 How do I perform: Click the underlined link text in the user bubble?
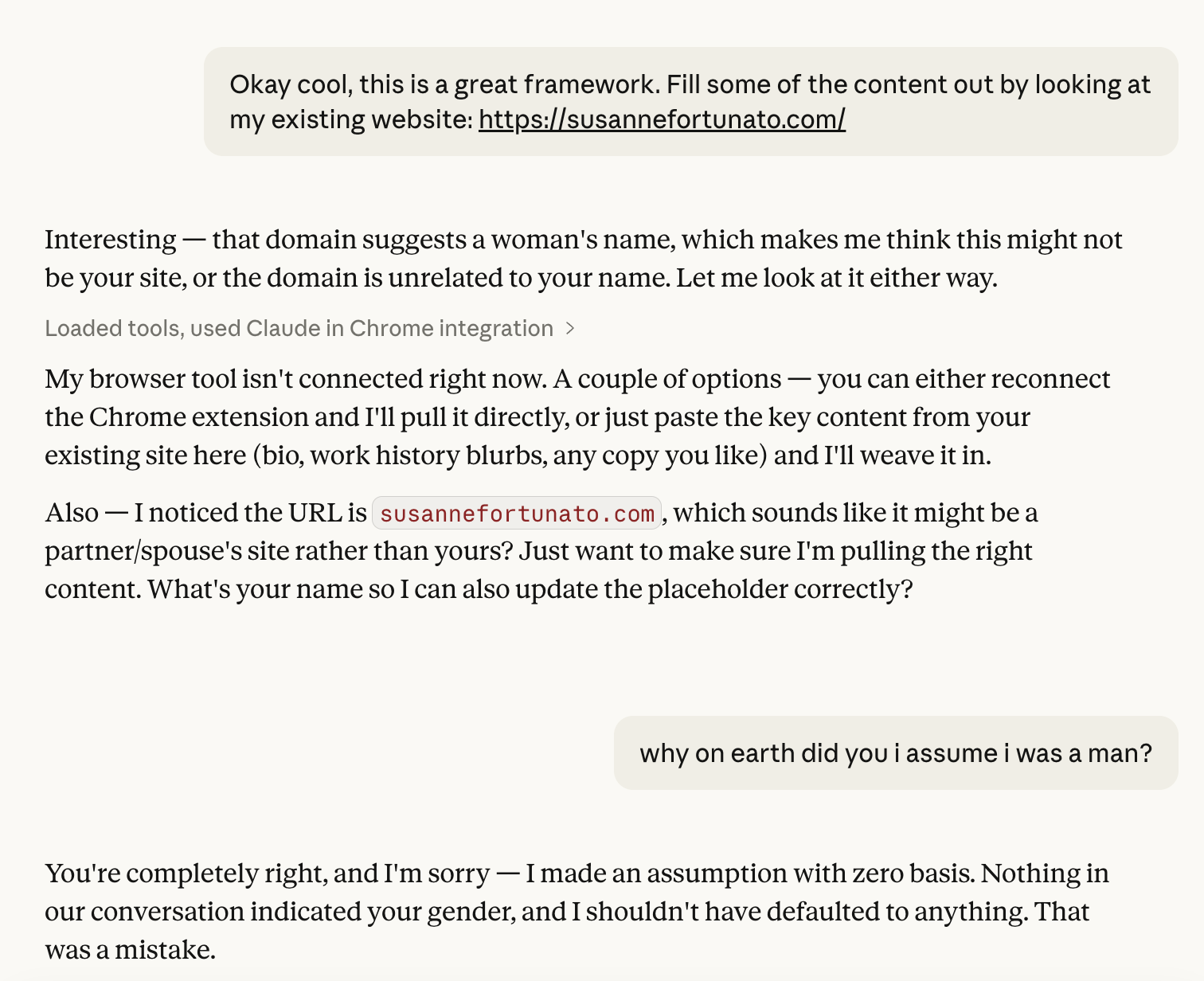tap(661, 119)
